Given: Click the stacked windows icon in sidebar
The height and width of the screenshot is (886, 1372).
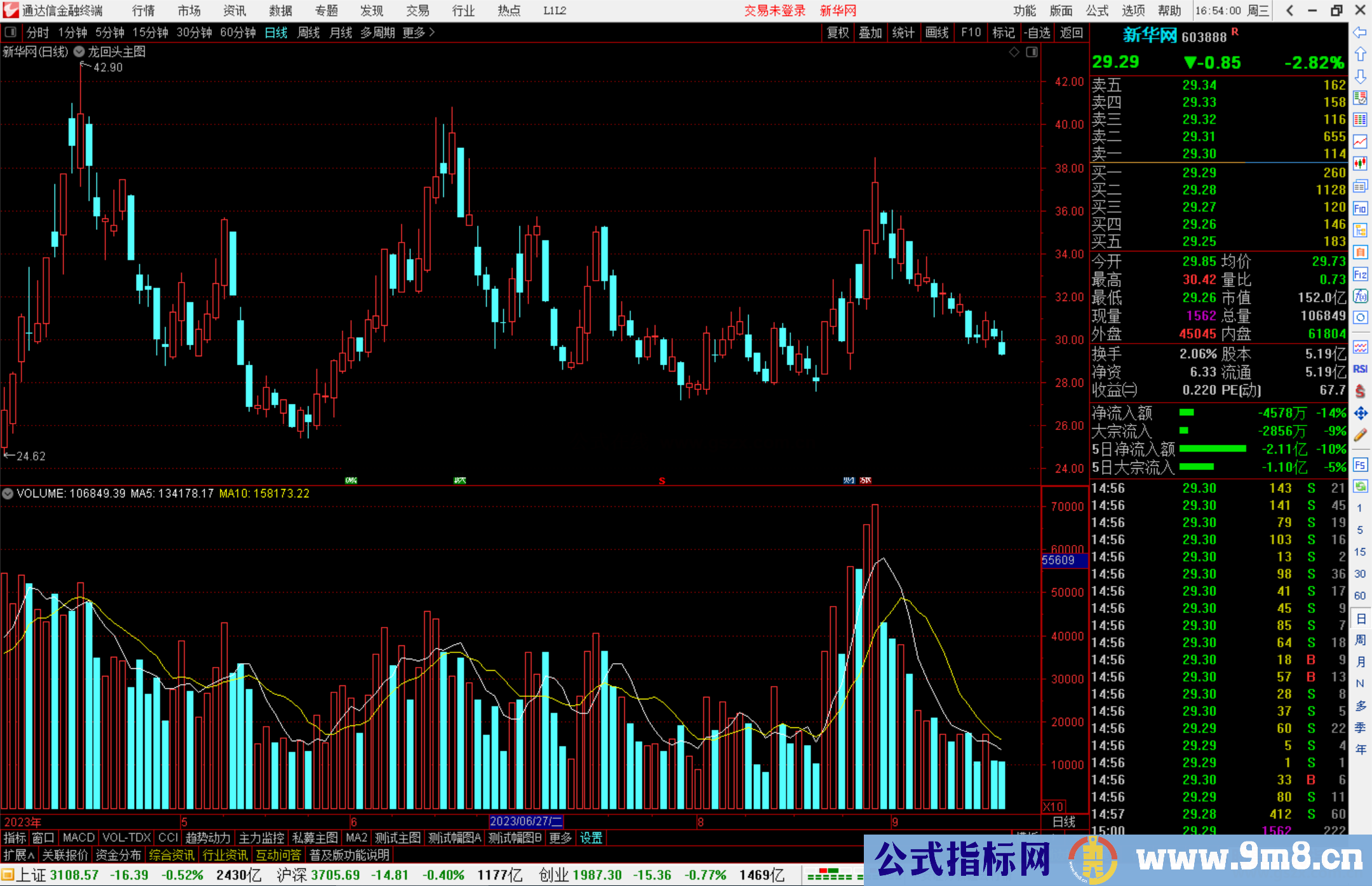Looking at the screenshot, I should click(x=1360, y=186).
